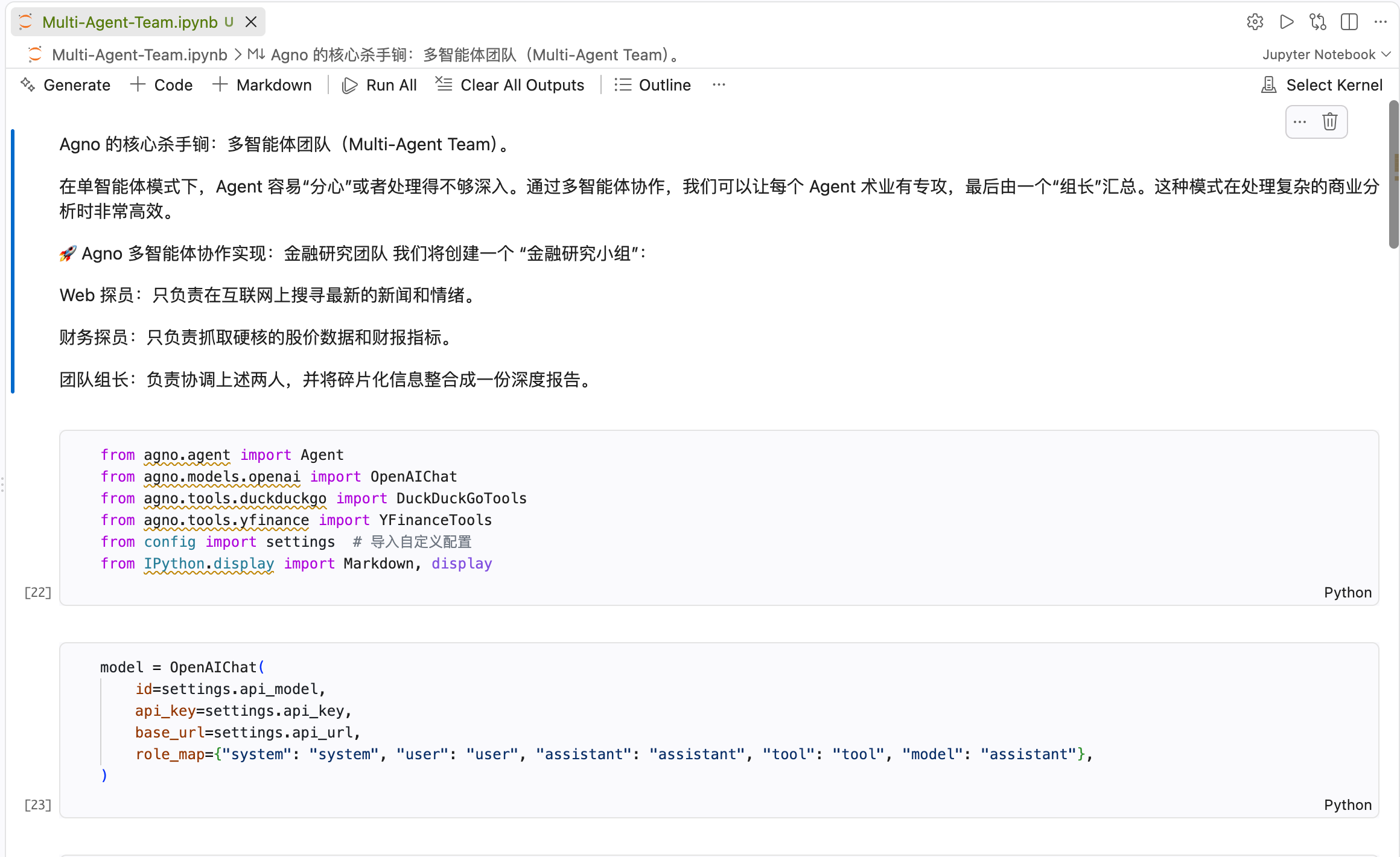Click the 'OpenAIChat' import text in cell 22
The width and height of the screenshot is (1400, 857).
click(x=413, y=477)
